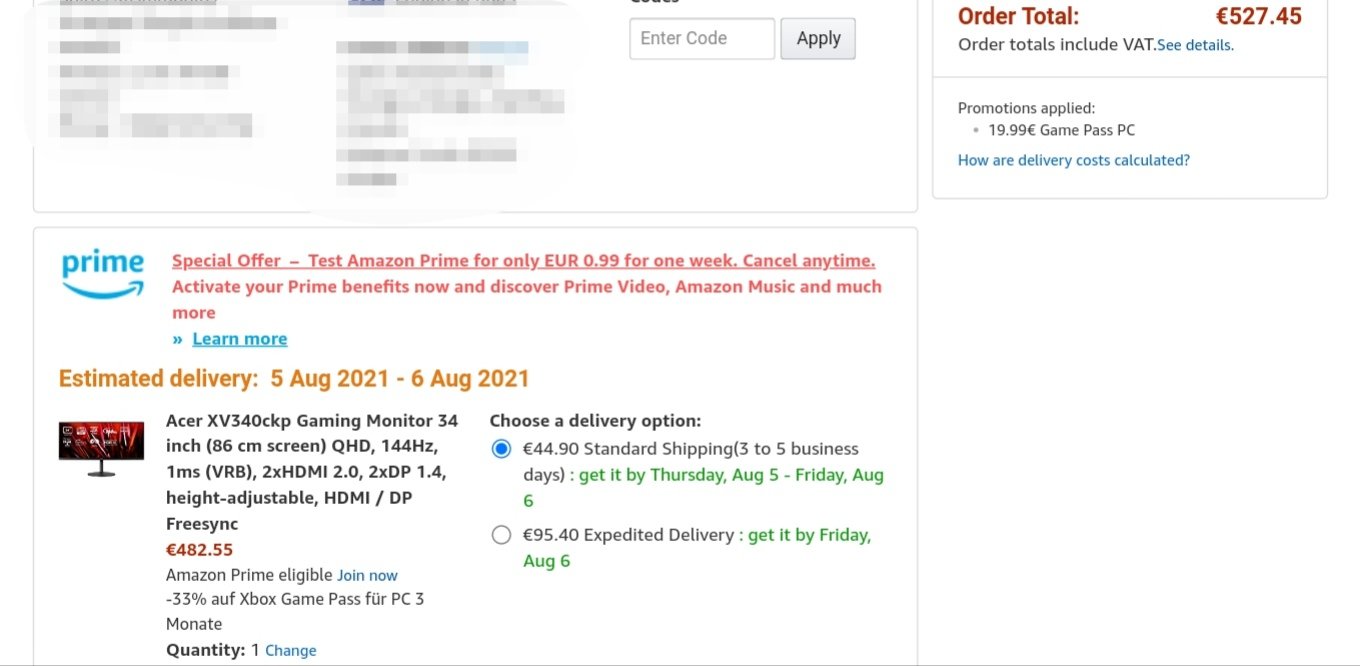Click the Prime logo icon

pyautogui.click(x=103, y=274)
